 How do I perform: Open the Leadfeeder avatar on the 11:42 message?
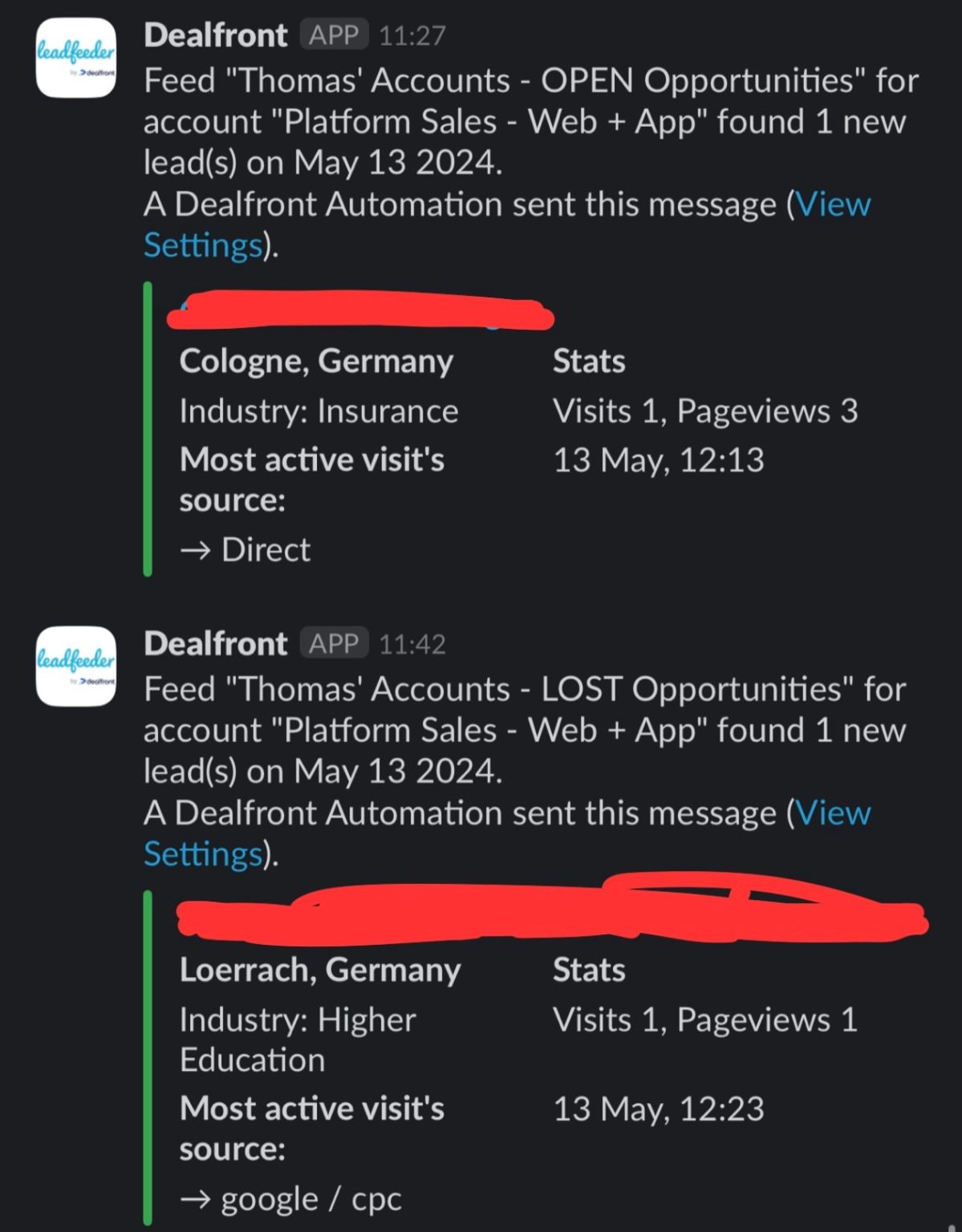(76, 666)
